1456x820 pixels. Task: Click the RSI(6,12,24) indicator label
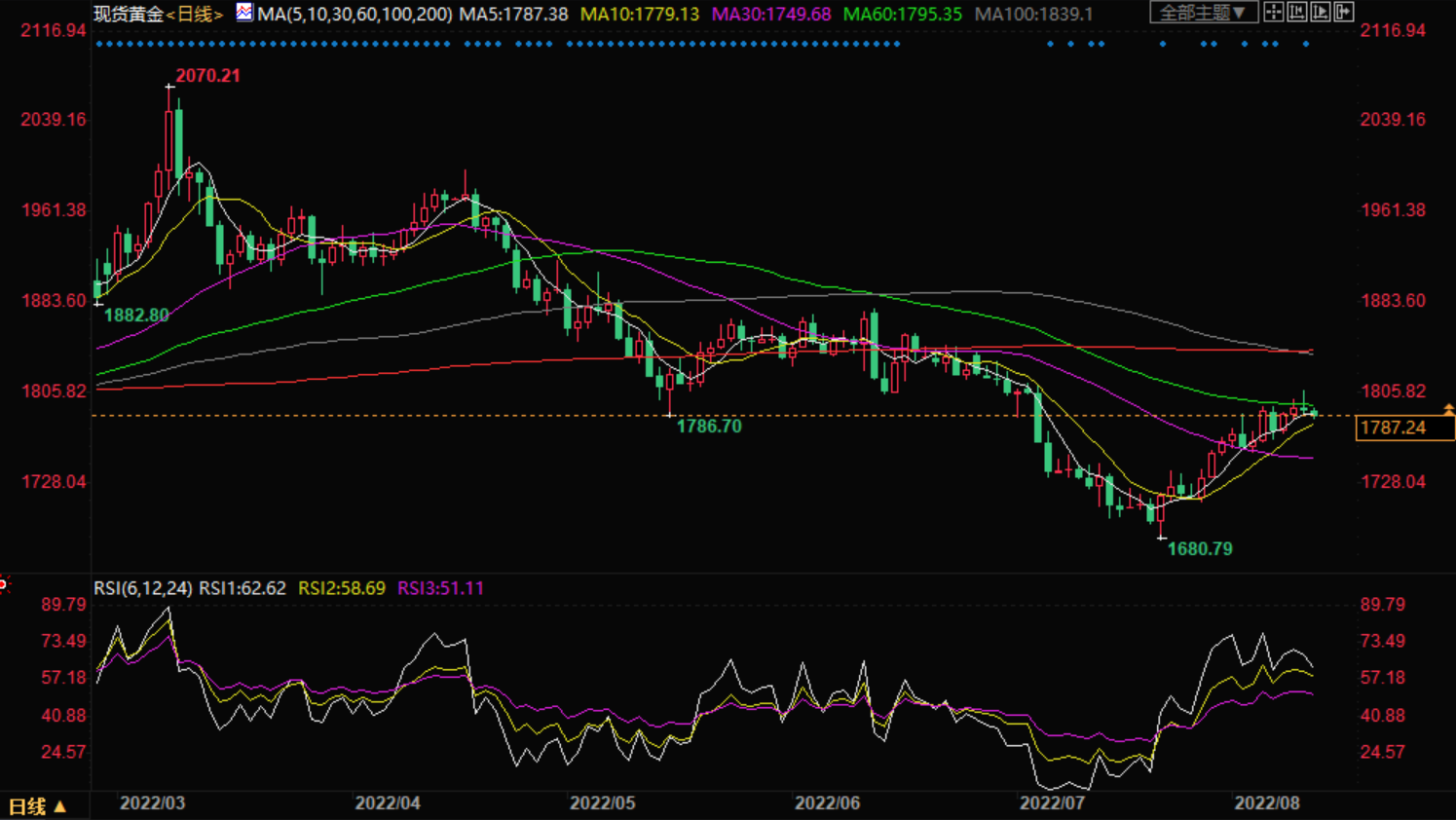click(x=142, y=588)
